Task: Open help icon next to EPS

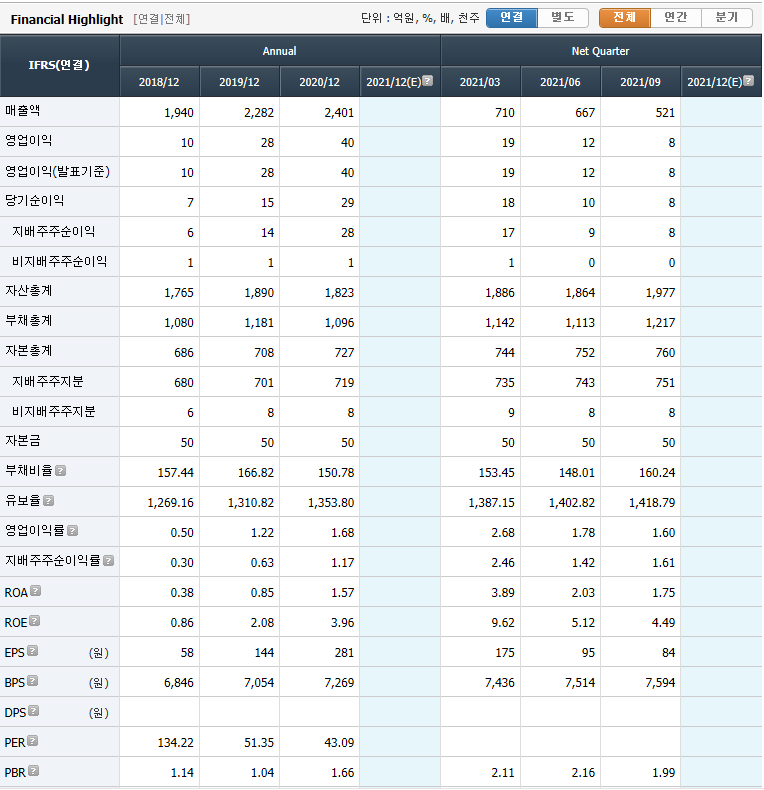Action: tap(33, 651)
